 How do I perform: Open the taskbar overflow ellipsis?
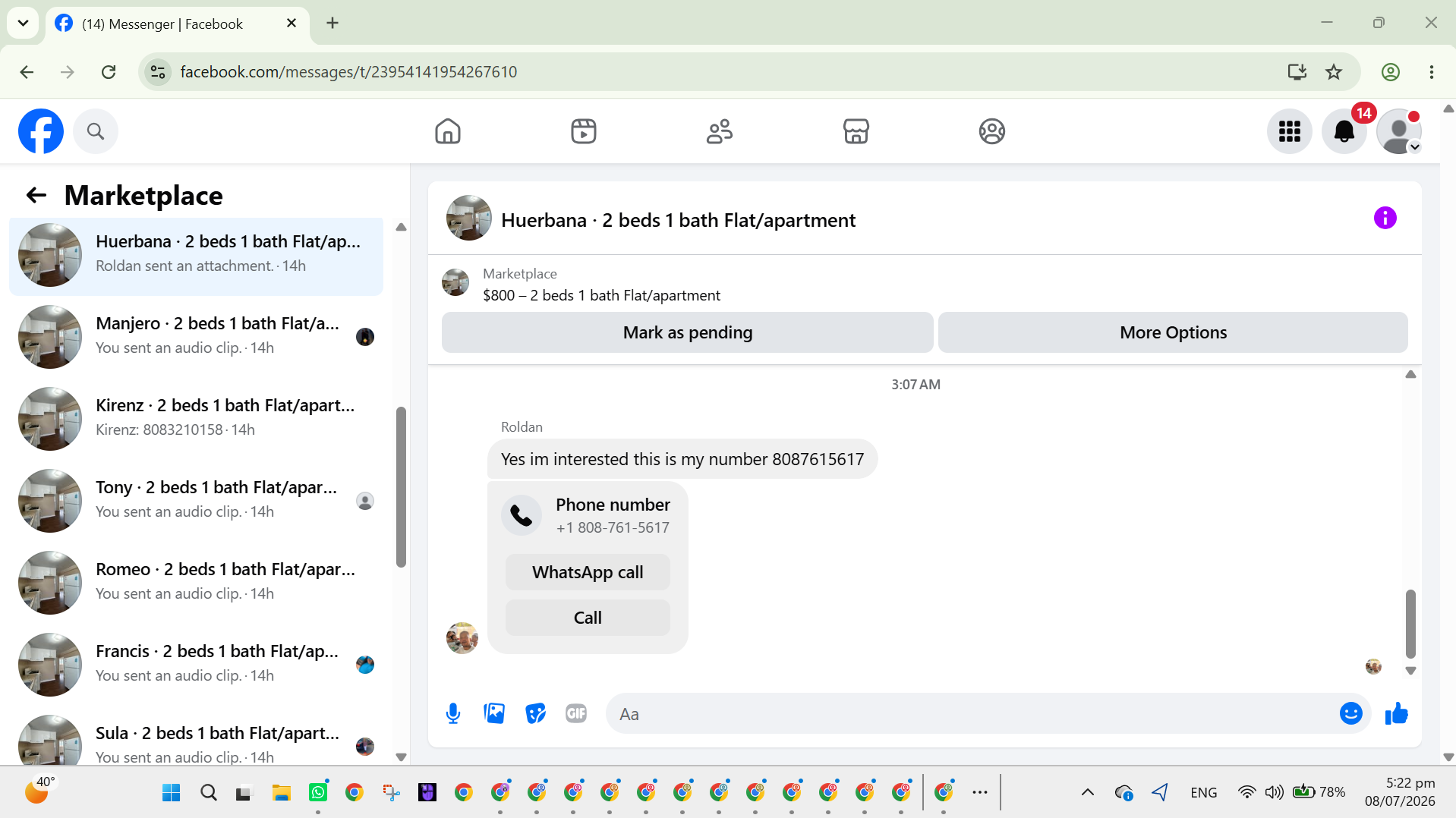pyautogui.click(x=980, y=792)
